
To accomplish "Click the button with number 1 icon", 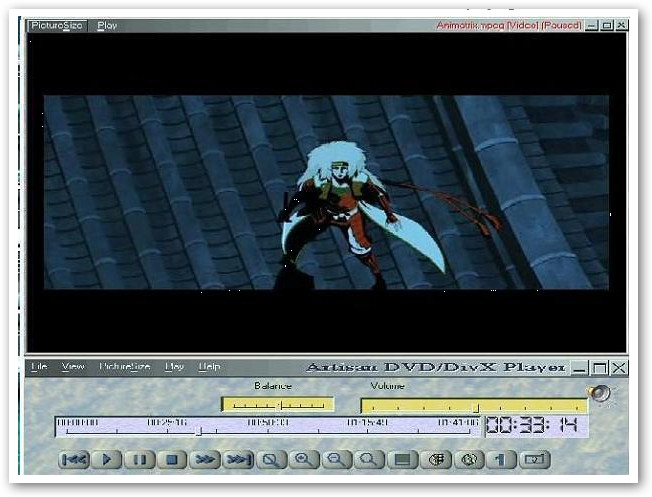I will point(501,460).
